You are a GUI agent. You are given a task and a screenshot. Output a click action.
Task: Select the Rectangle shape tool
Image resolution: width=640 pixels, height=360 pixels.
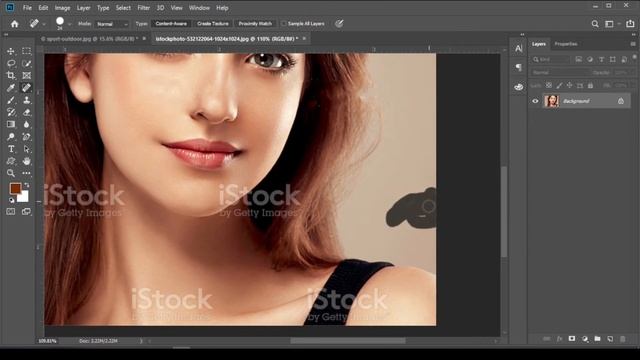pos(11,161)
